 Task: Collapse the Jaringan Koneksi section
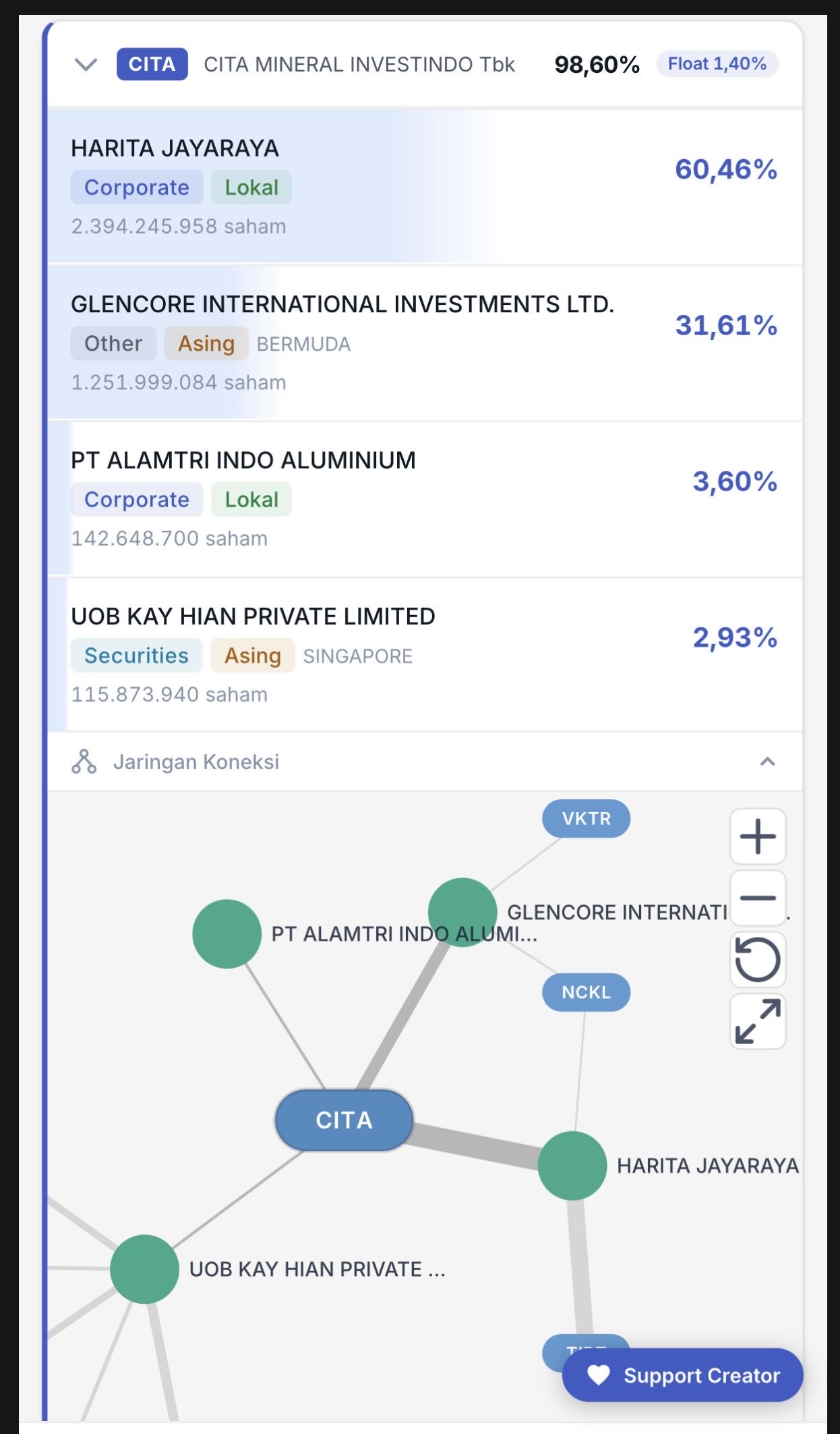point(767,762)
